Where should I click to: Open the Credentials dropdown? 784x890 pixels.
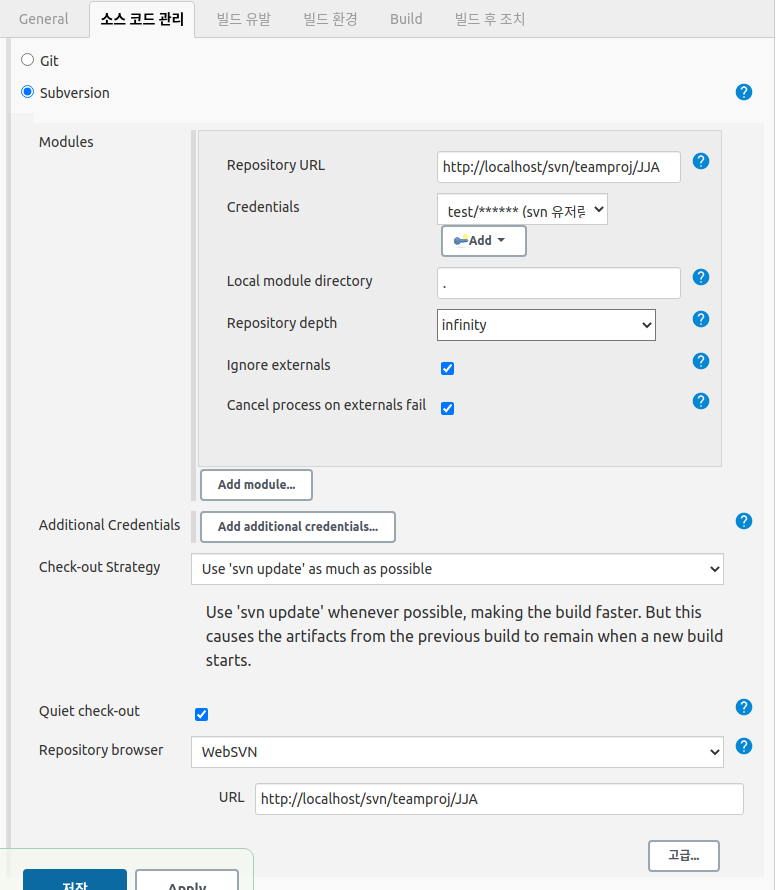click(x=522, y=209)
